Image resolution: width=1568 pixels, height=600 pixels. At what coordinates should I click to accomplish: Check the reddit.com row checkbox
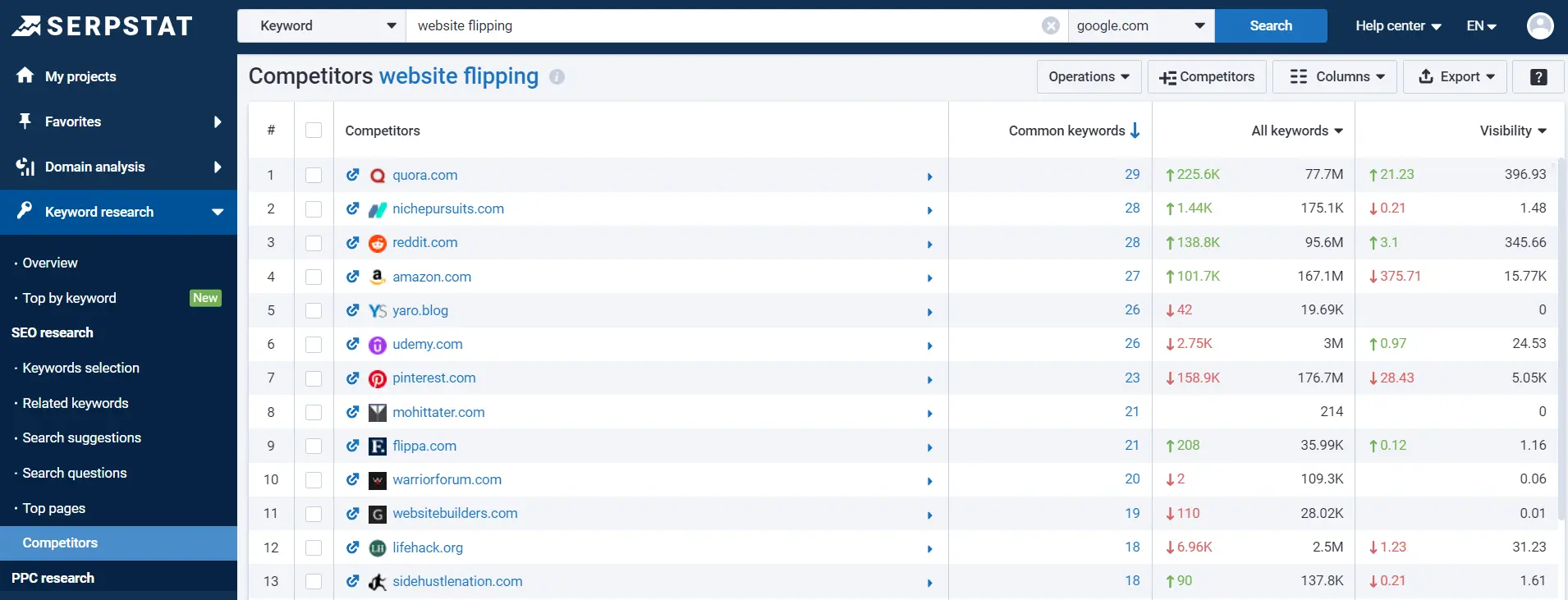[x=314, y=242]
